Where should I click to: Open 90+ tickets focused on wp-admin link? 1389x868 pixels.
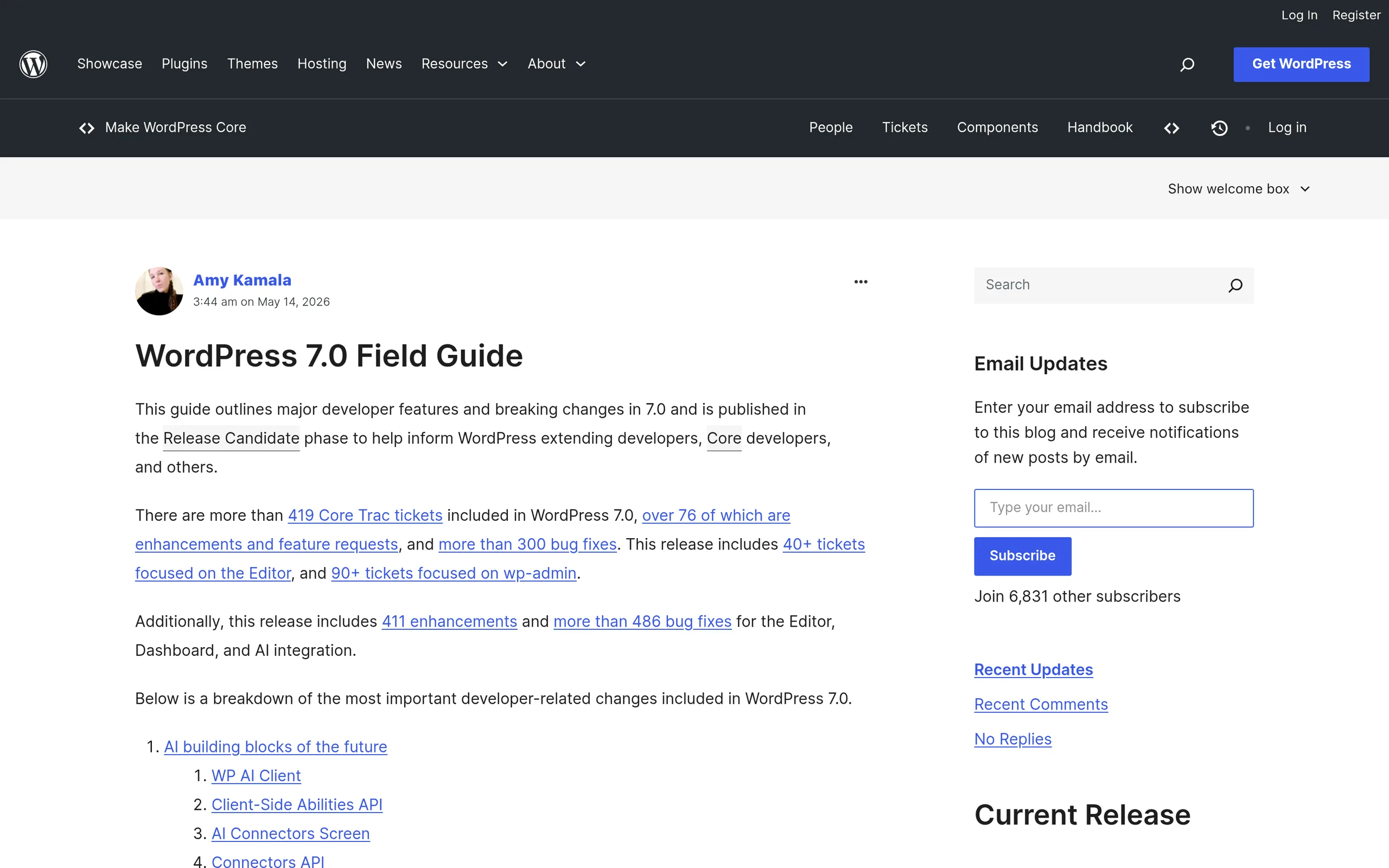(x=454, y=573)
